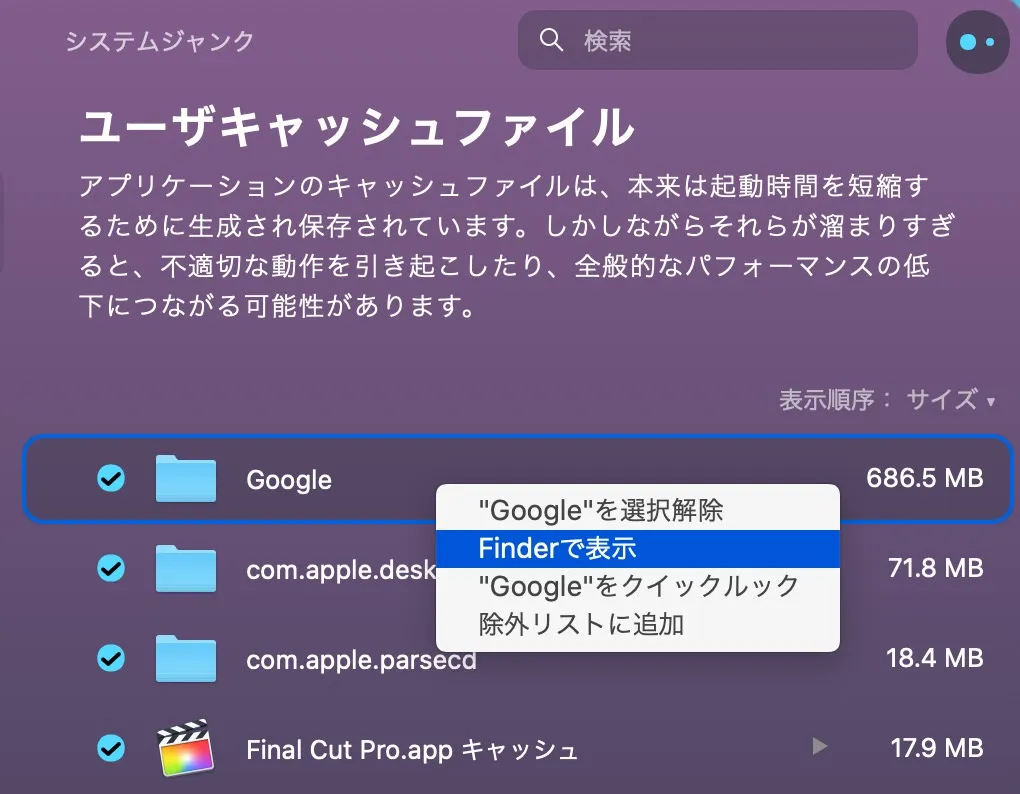Screen dimensions: 1020x794
Task: Go back to システムジャンク
Action: tap(159, 41)
